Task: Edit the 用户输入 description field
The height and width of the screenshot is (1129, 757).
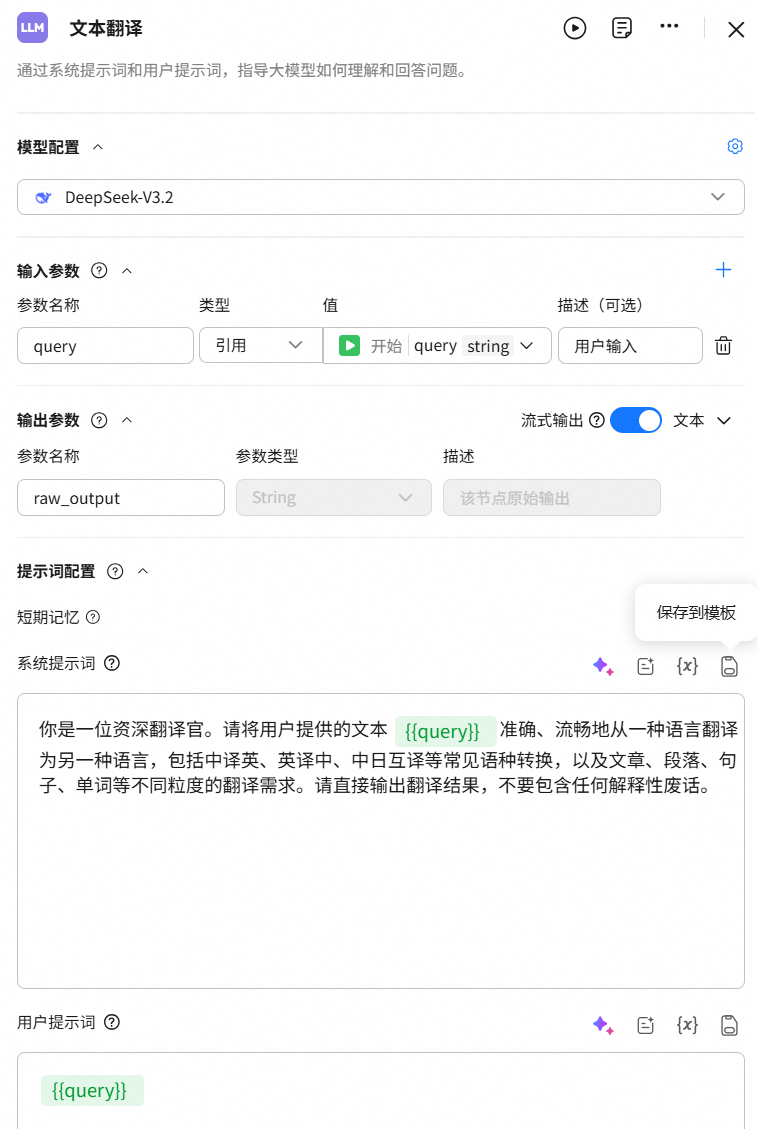Action: click(x=630, y=346)
